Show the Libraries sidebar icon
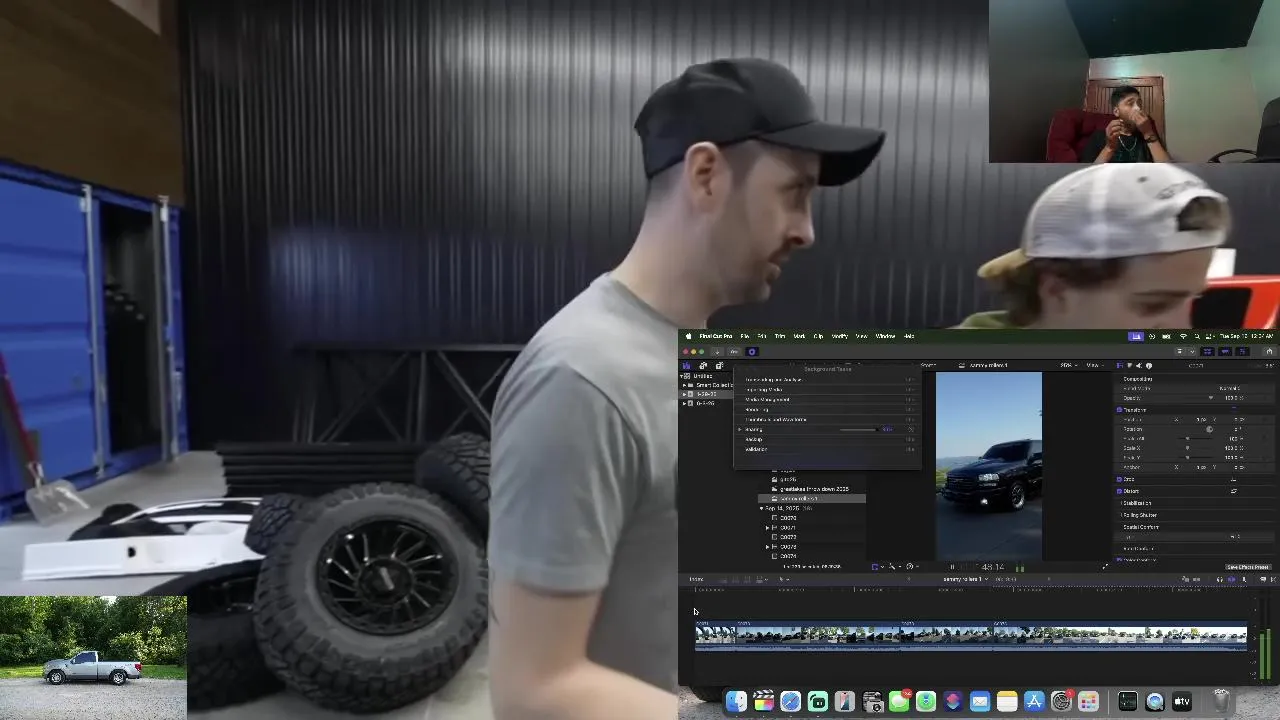 pos(686,366)
